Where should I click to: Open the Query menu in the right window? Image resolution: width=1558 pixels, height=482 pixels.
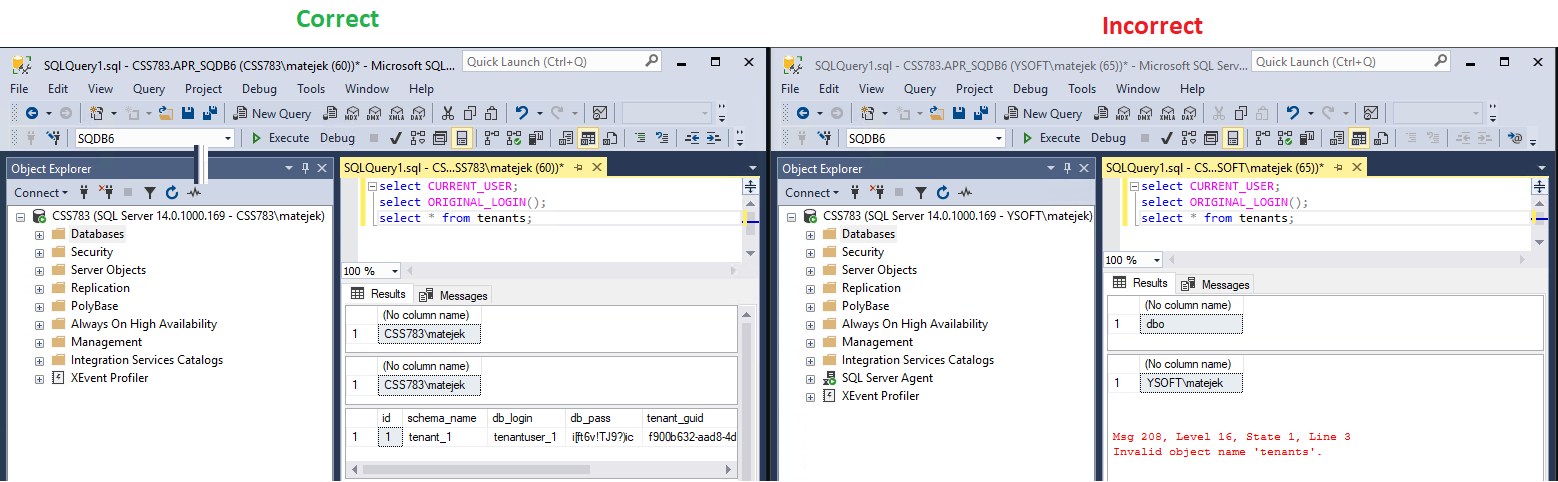[920, 89]
